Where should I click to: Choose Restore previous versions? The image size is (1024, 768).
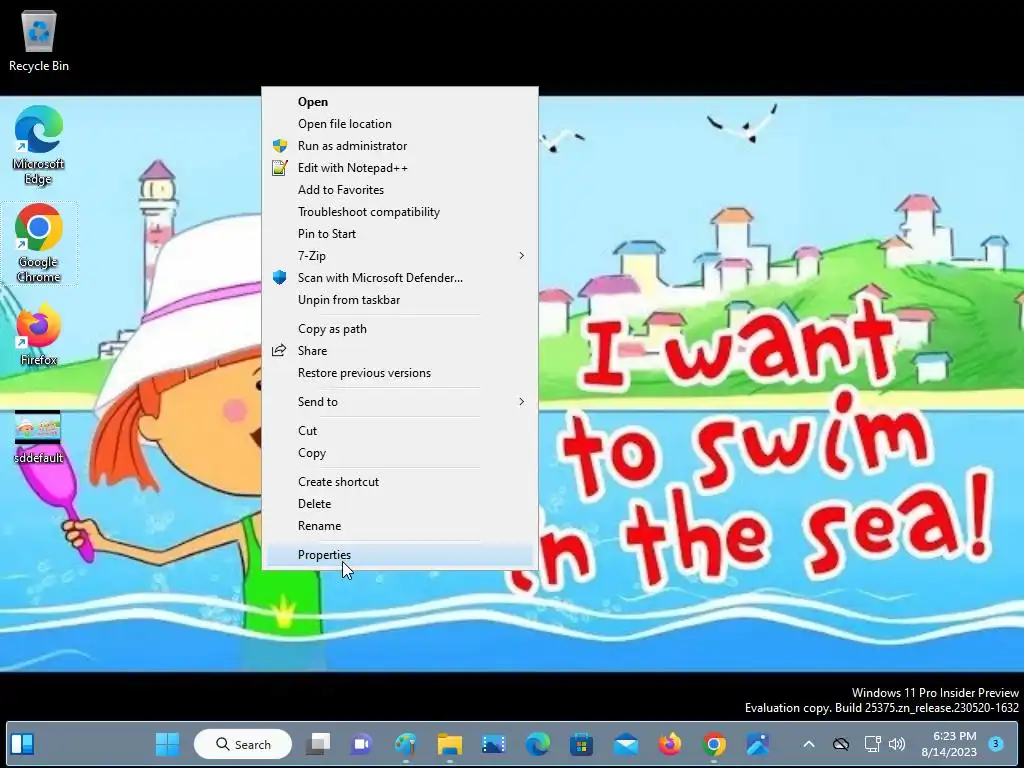point(400,373)
